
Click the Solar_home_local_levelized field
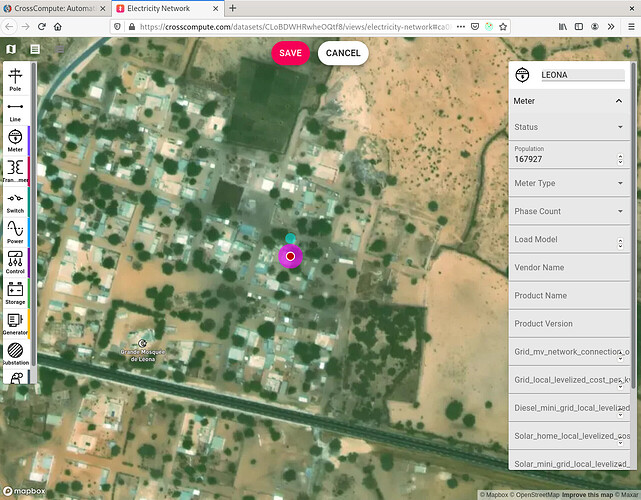click(569, 436)
